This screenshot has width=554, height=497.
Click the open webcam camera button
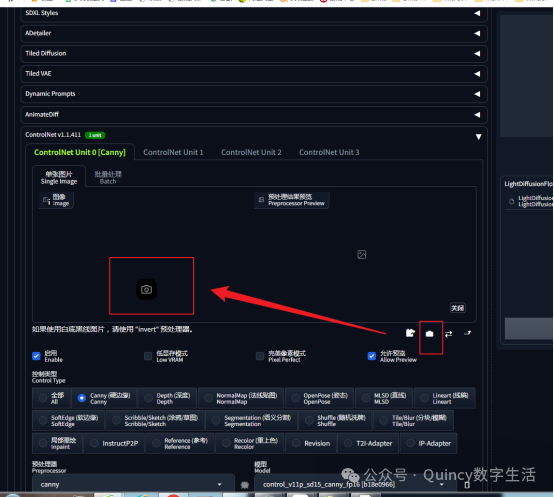(x=429, y=334)
